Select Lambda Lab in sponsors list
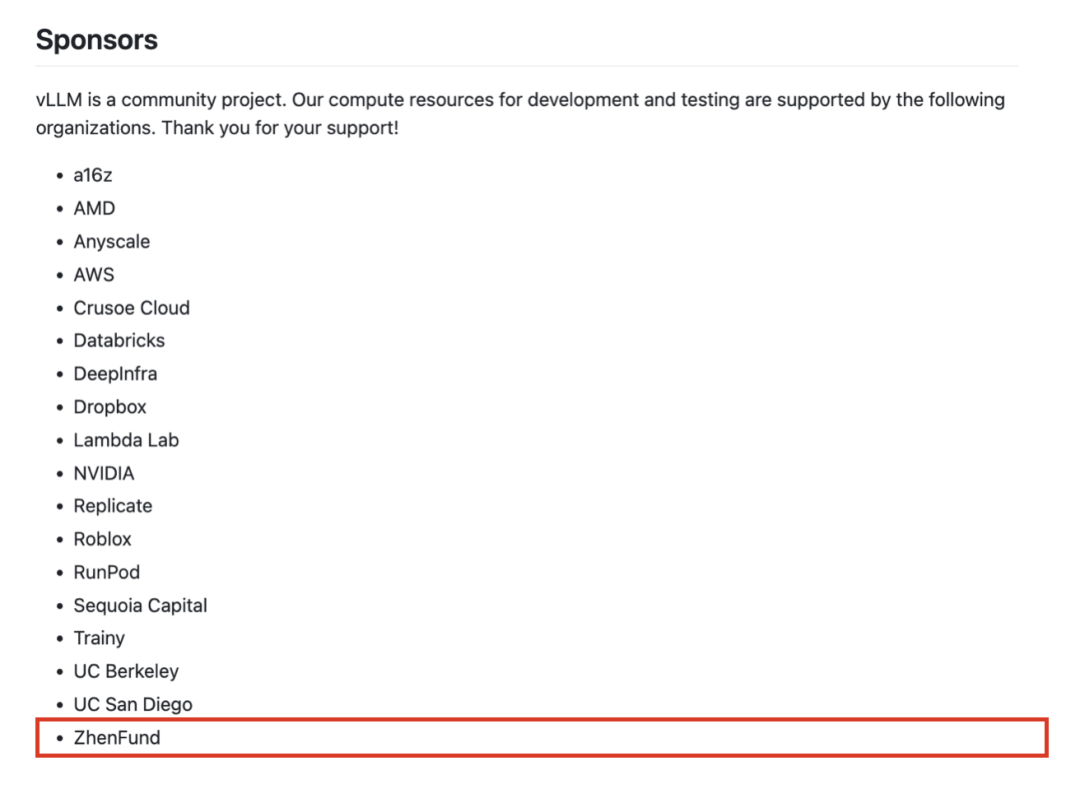Image resolution: width=1080 pixels, height=798 pixels. [x=126, y=440]
